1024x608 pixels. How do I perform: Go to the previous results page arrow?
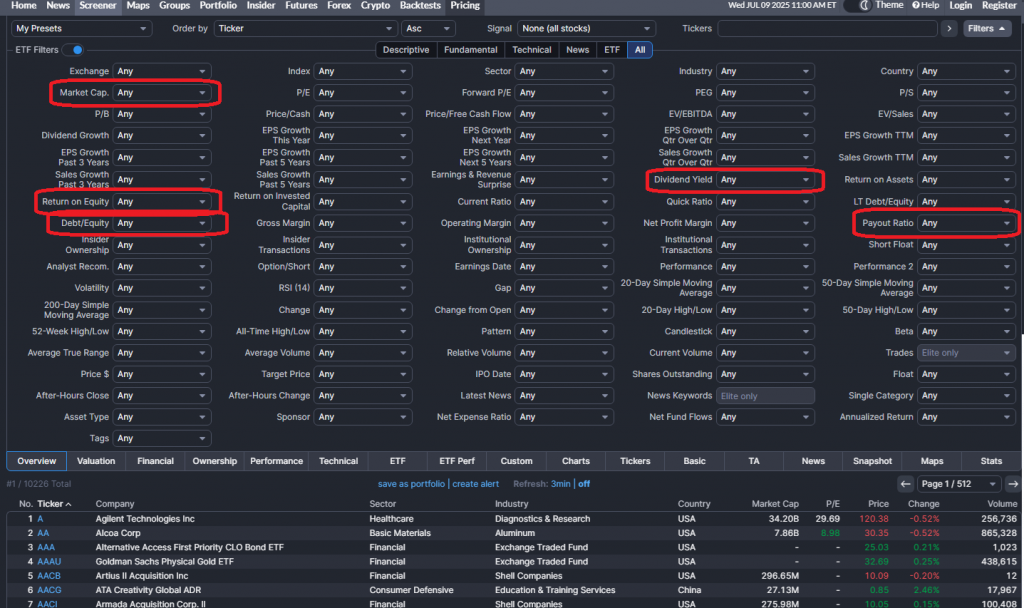[905, 484]
